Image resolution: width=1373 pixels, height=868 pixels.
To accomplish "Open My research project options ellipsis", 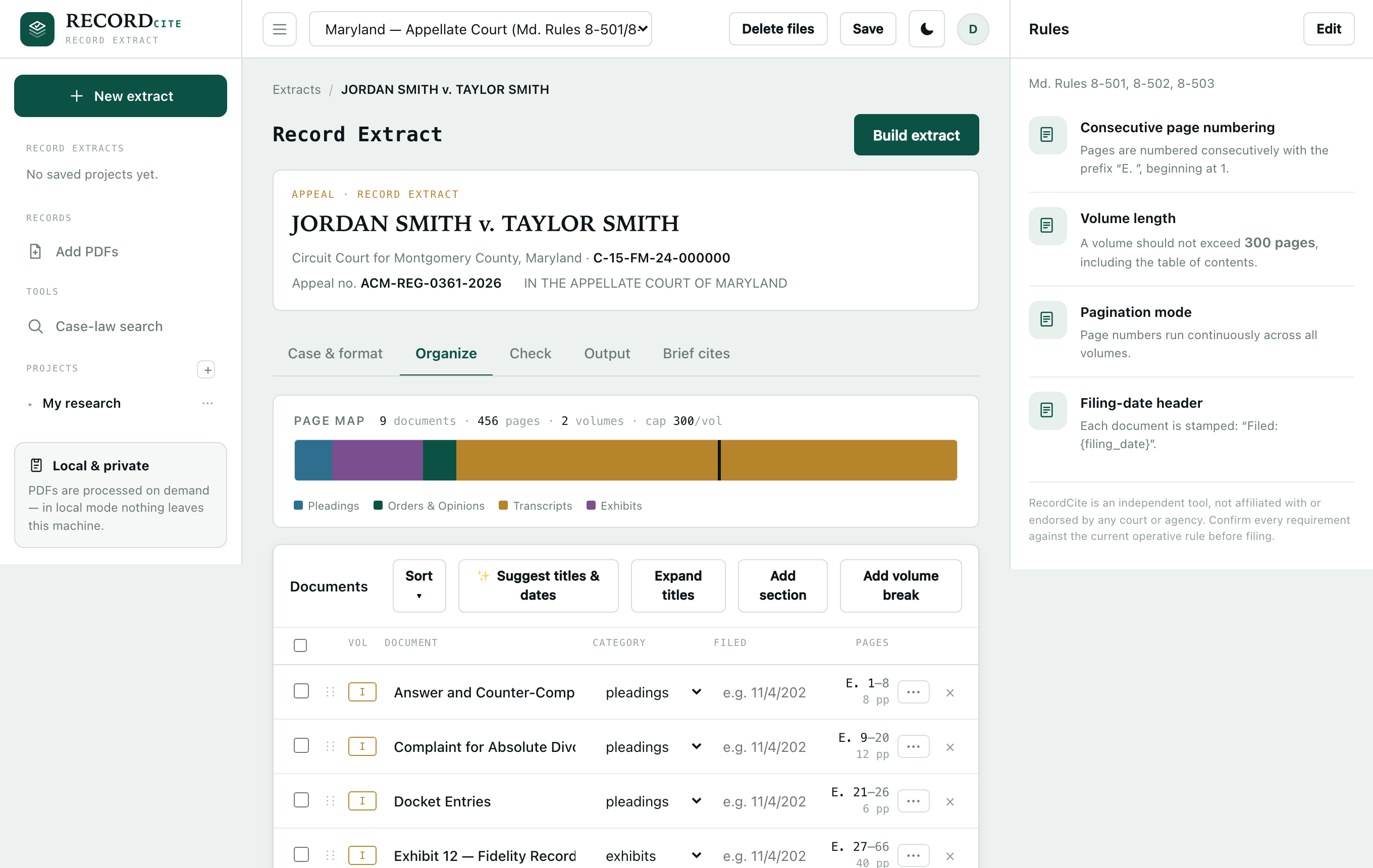I will (207, 403).
